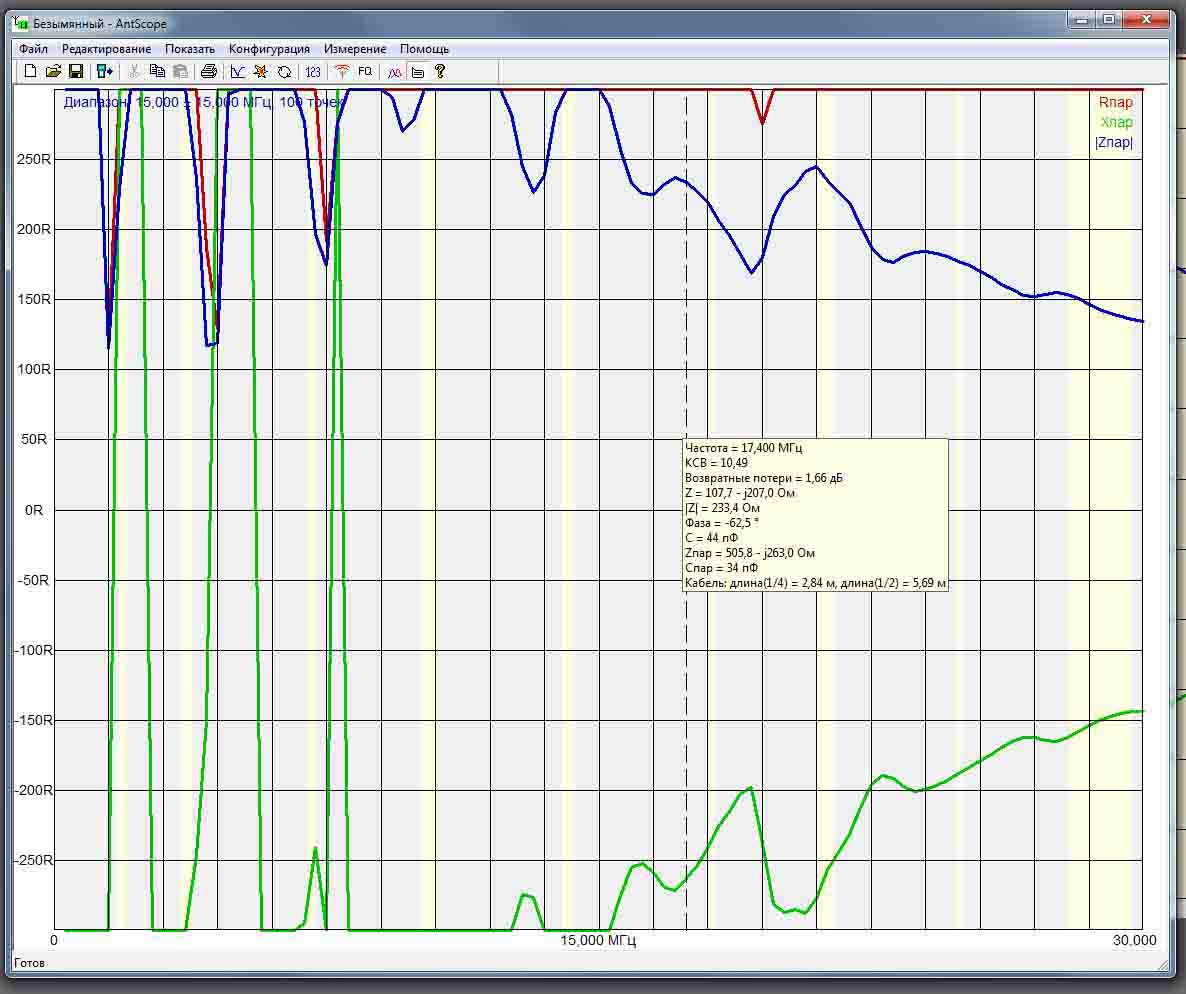The image size is (1186, 994).
Task: Click the orange star burst toolbar icon
Action: [x=261, y=72]
